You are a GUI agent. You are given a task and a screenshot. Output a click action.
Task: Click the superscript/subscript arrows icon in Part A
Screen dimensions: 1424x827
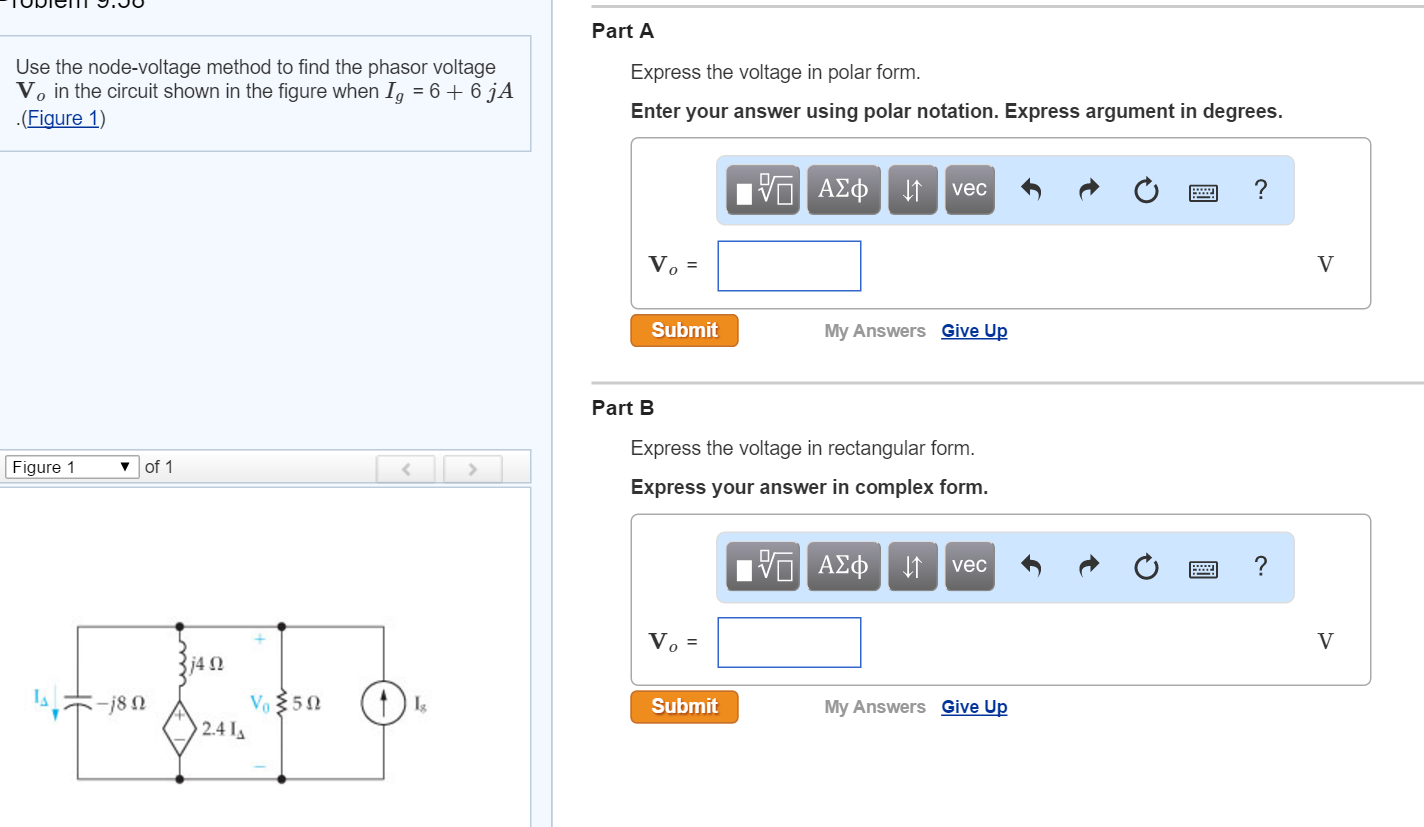tap(912, 189)
